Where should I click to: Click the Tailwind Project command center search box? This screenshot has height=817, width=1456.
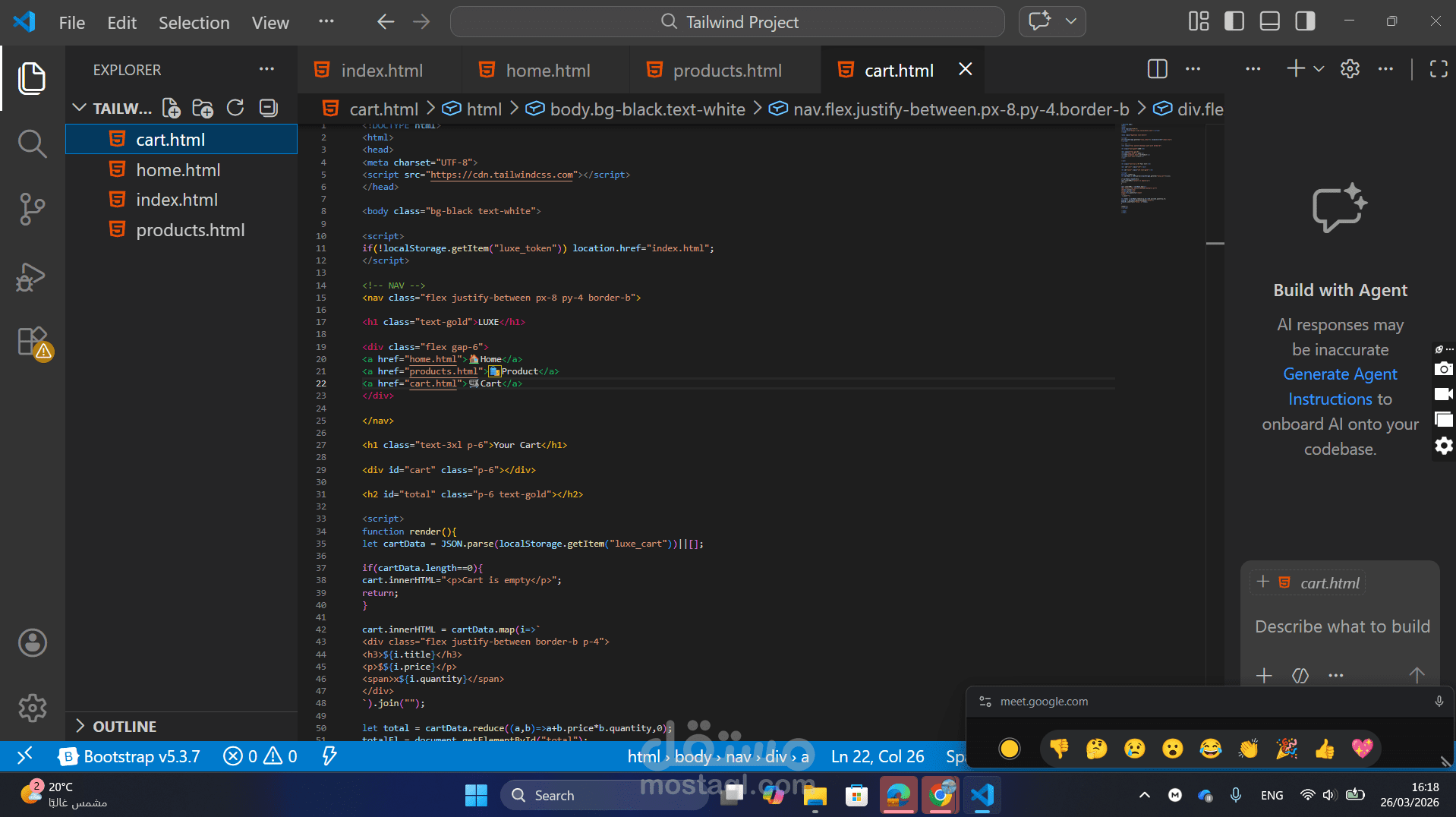point(727,22)
